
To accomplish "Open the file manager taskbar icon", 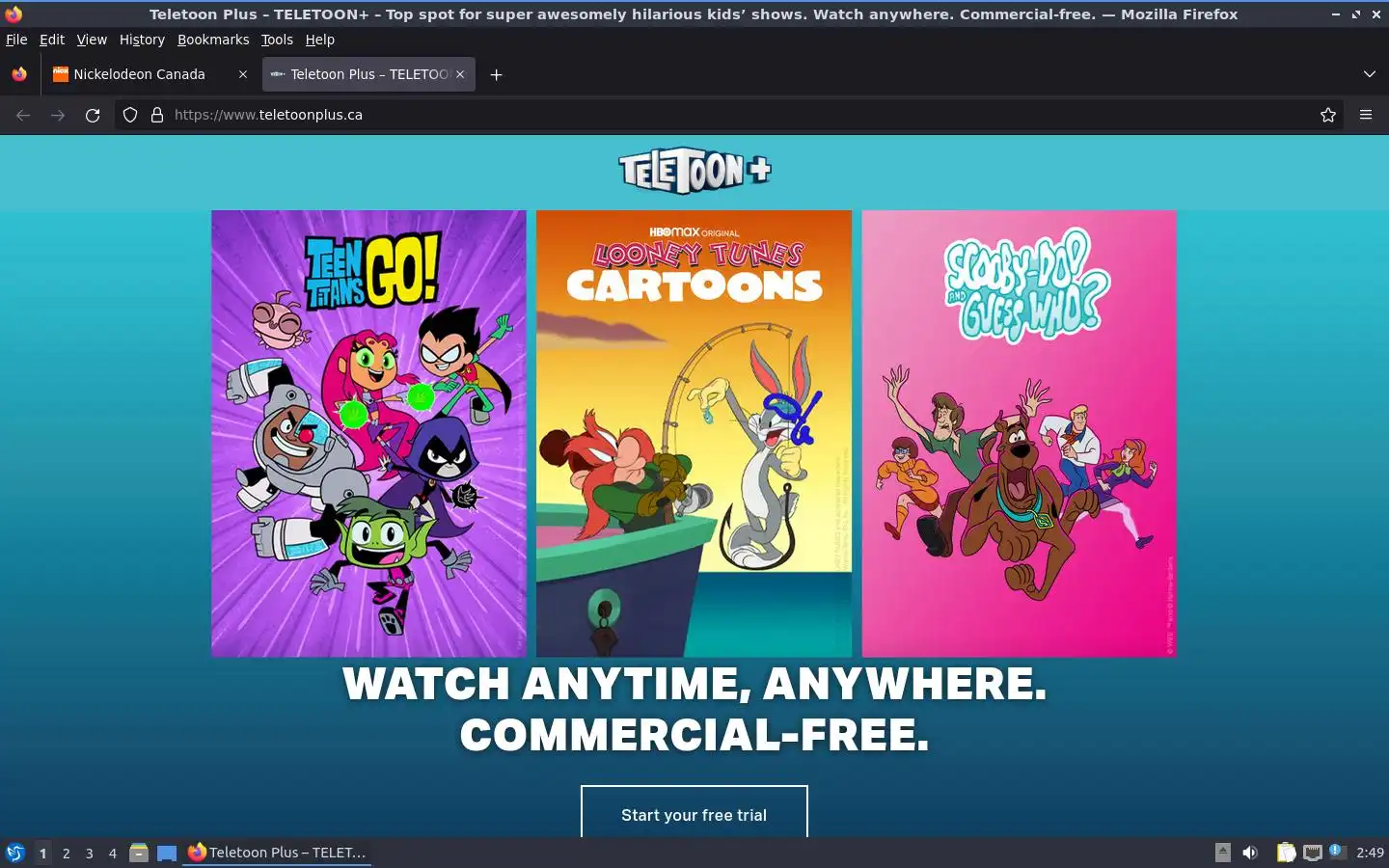I will [139, 853].
